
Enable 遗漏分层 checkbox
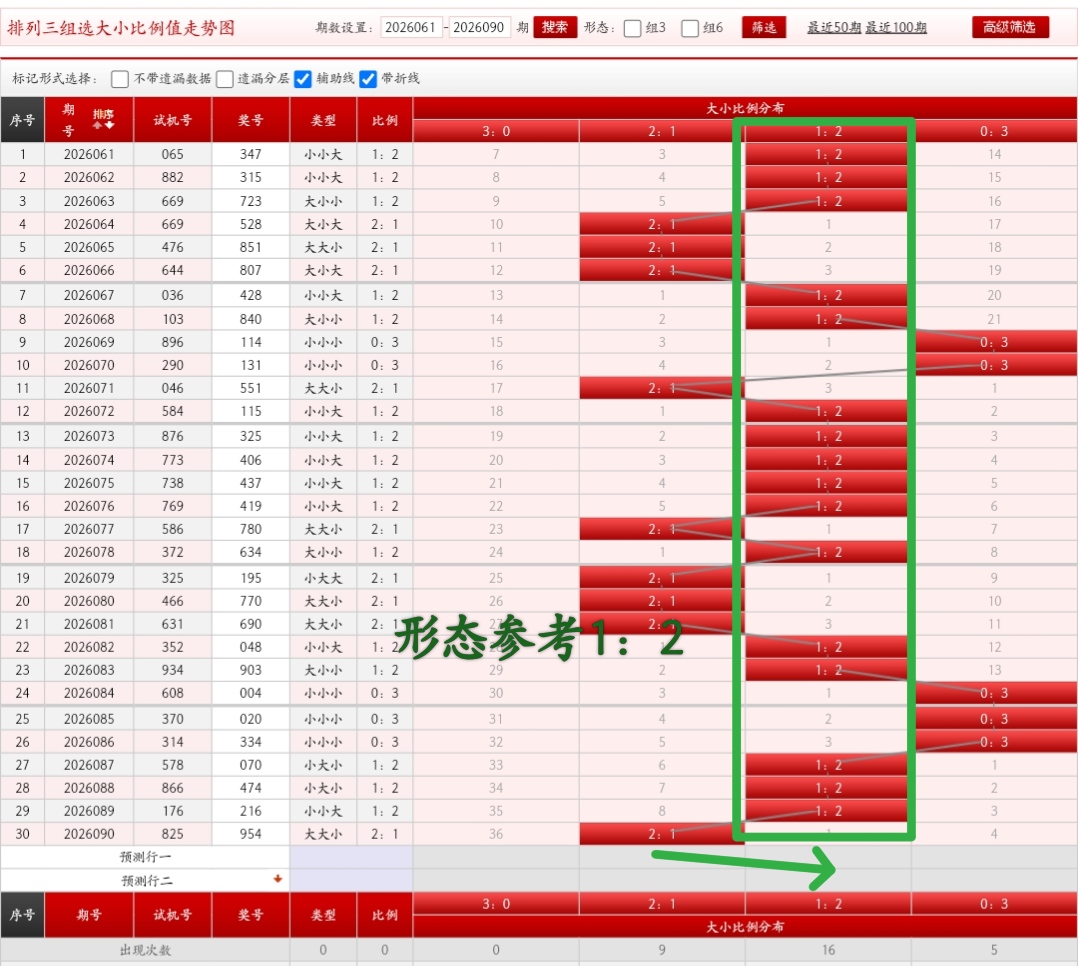click(x=225, y=79)
